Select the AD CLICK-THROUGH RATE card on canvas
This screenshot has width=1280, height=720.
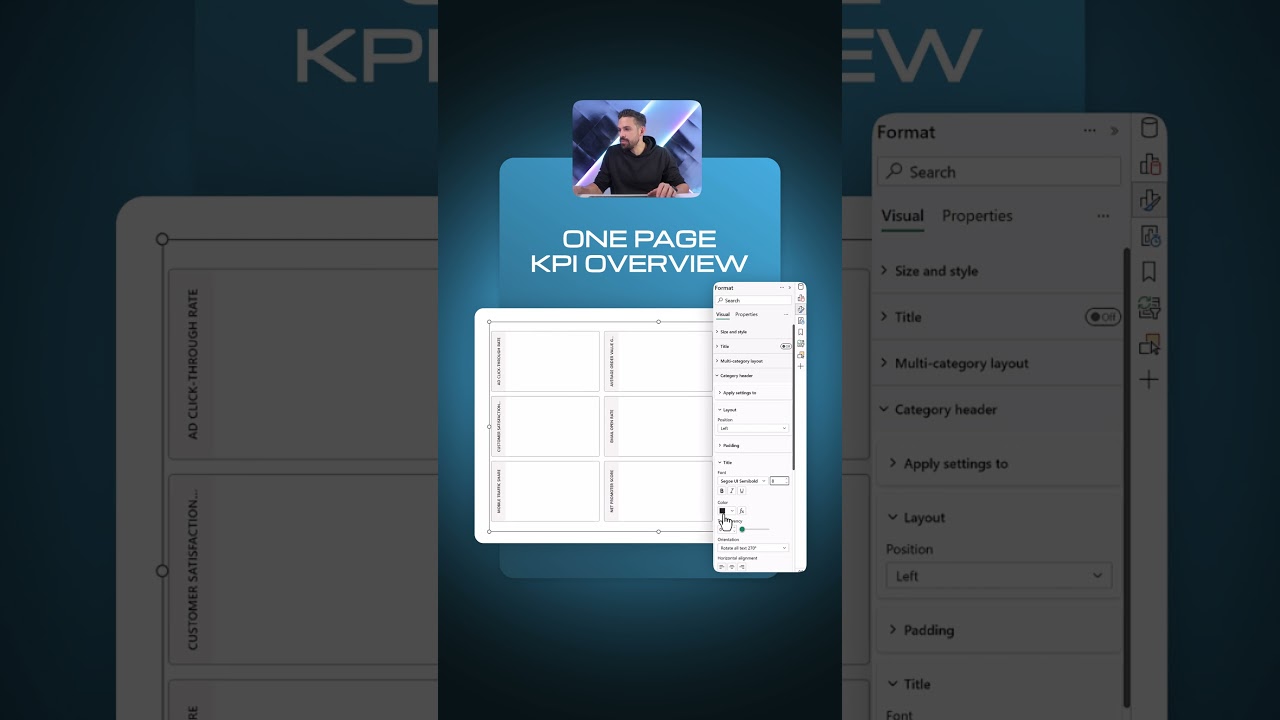(545, 361)
